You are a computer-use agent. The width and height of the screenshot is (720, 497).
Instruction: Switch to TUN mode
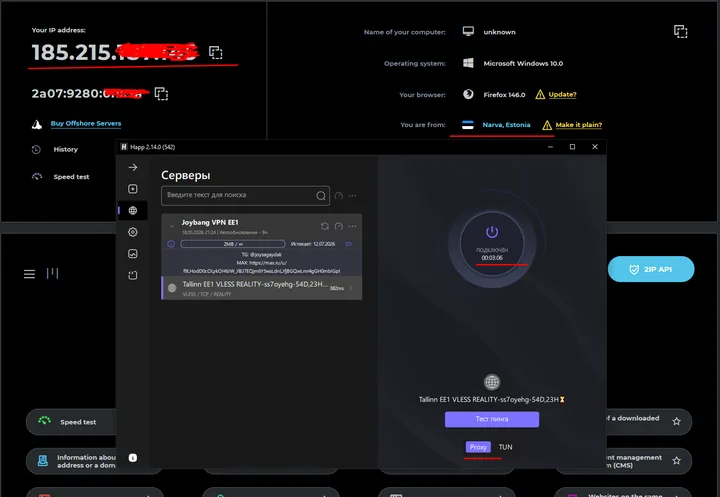pyautogui.click(x=506, y=447)
